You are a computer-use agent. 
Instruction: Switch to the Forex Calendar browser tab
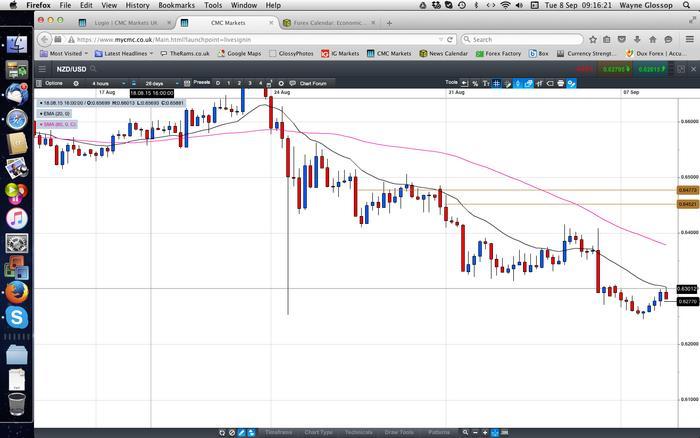(330, 23)
